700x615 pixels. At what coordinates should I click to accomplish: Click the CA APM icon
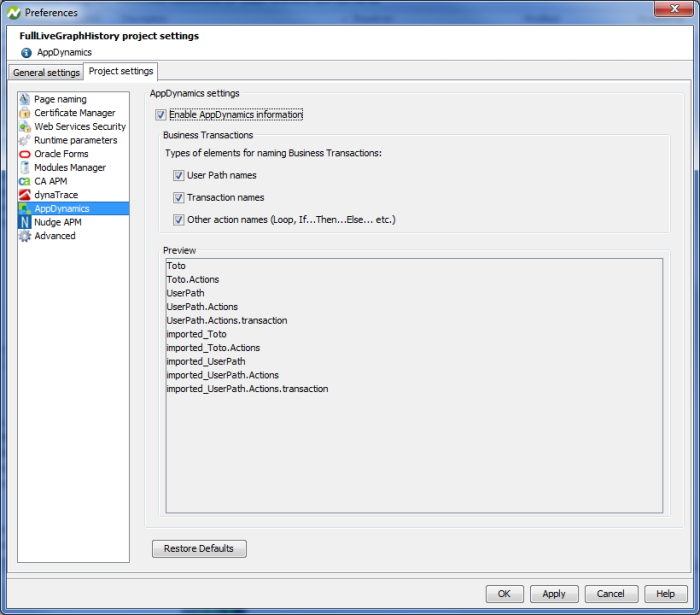click(25, 181)
